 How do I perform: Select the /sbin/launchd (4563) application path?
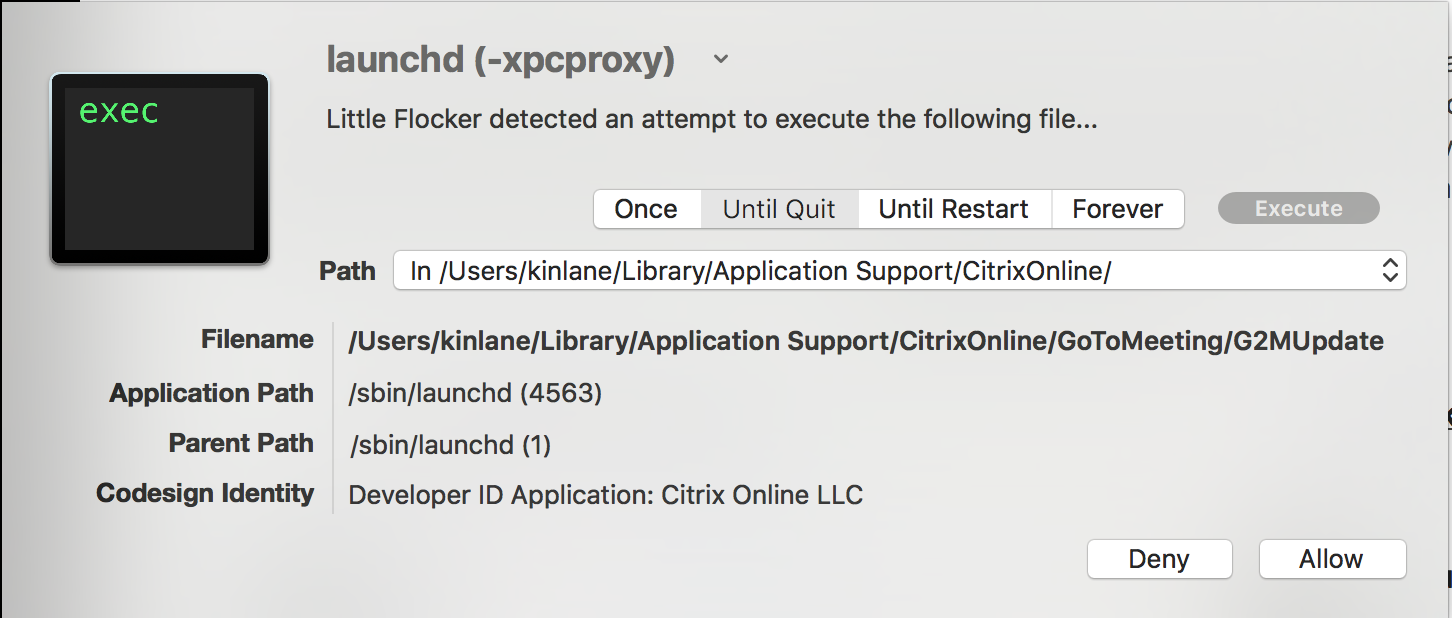[475, 394]
